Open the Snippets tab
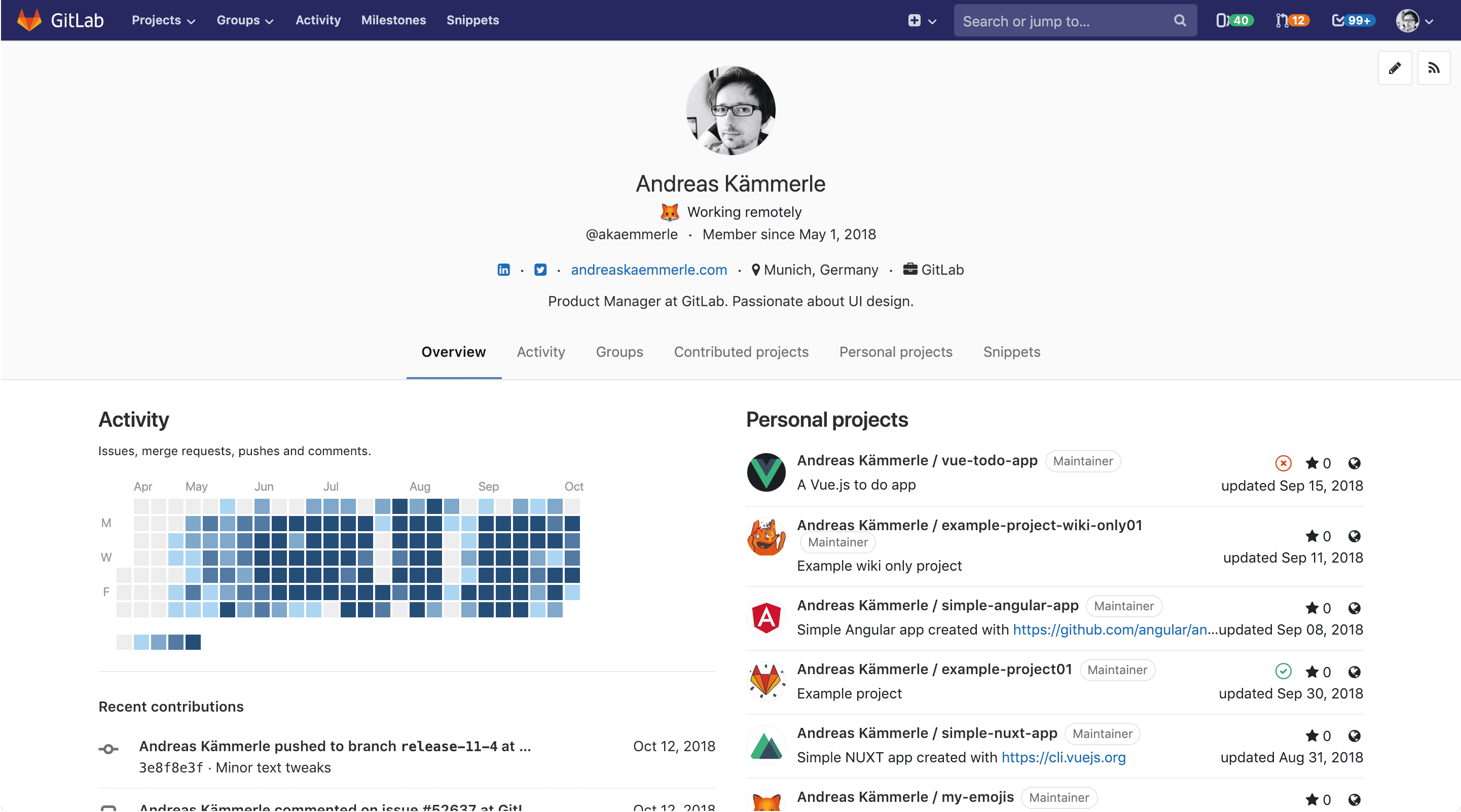1461x812 pixels. [1011, 352]
